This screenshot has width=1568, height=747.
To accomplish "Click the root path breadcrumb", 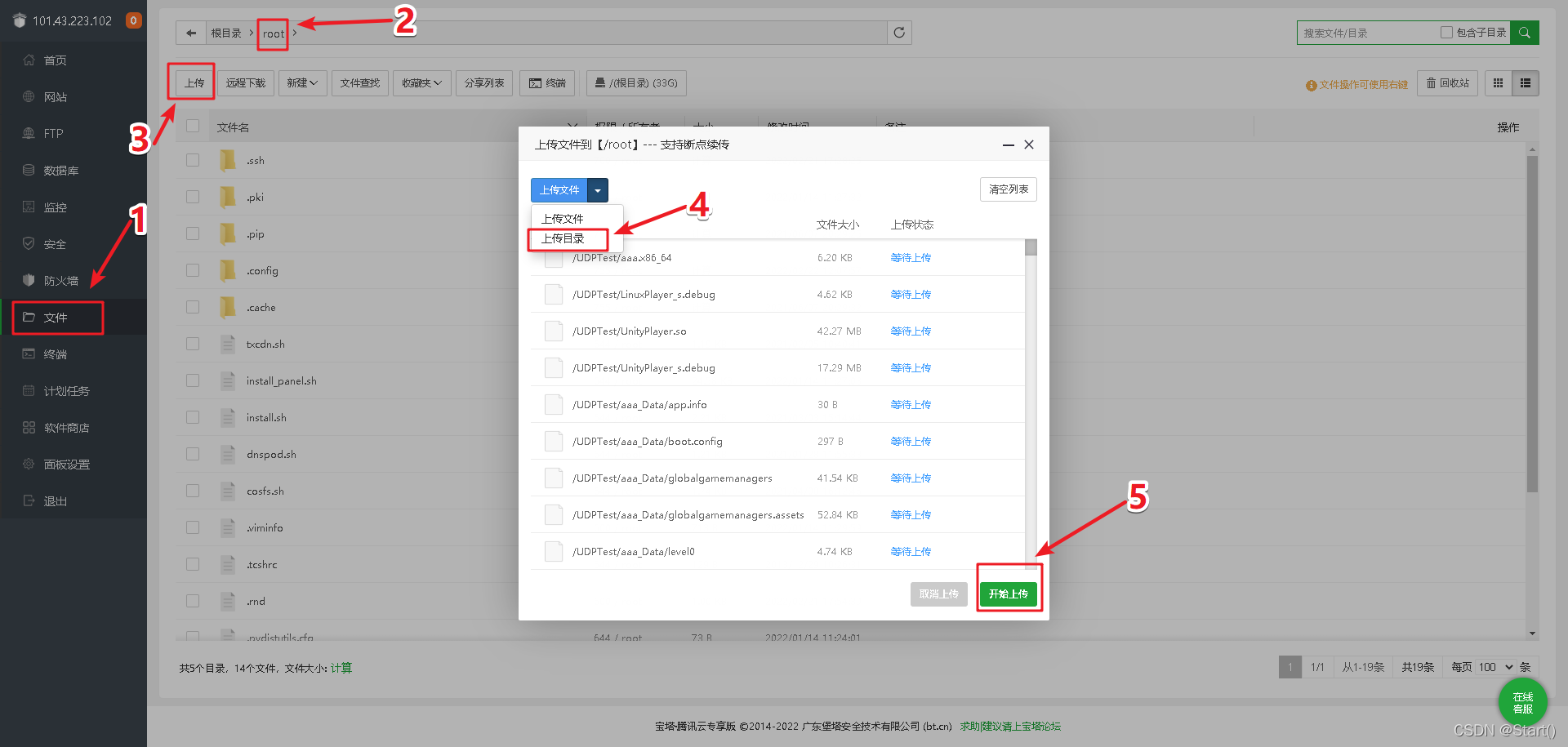I will [x=274, y=33].
